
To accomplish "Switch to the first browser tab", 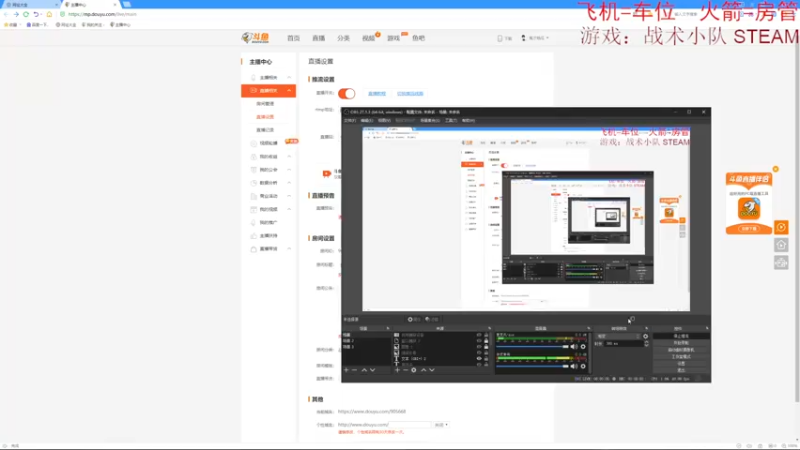I will tap(30, 5).
